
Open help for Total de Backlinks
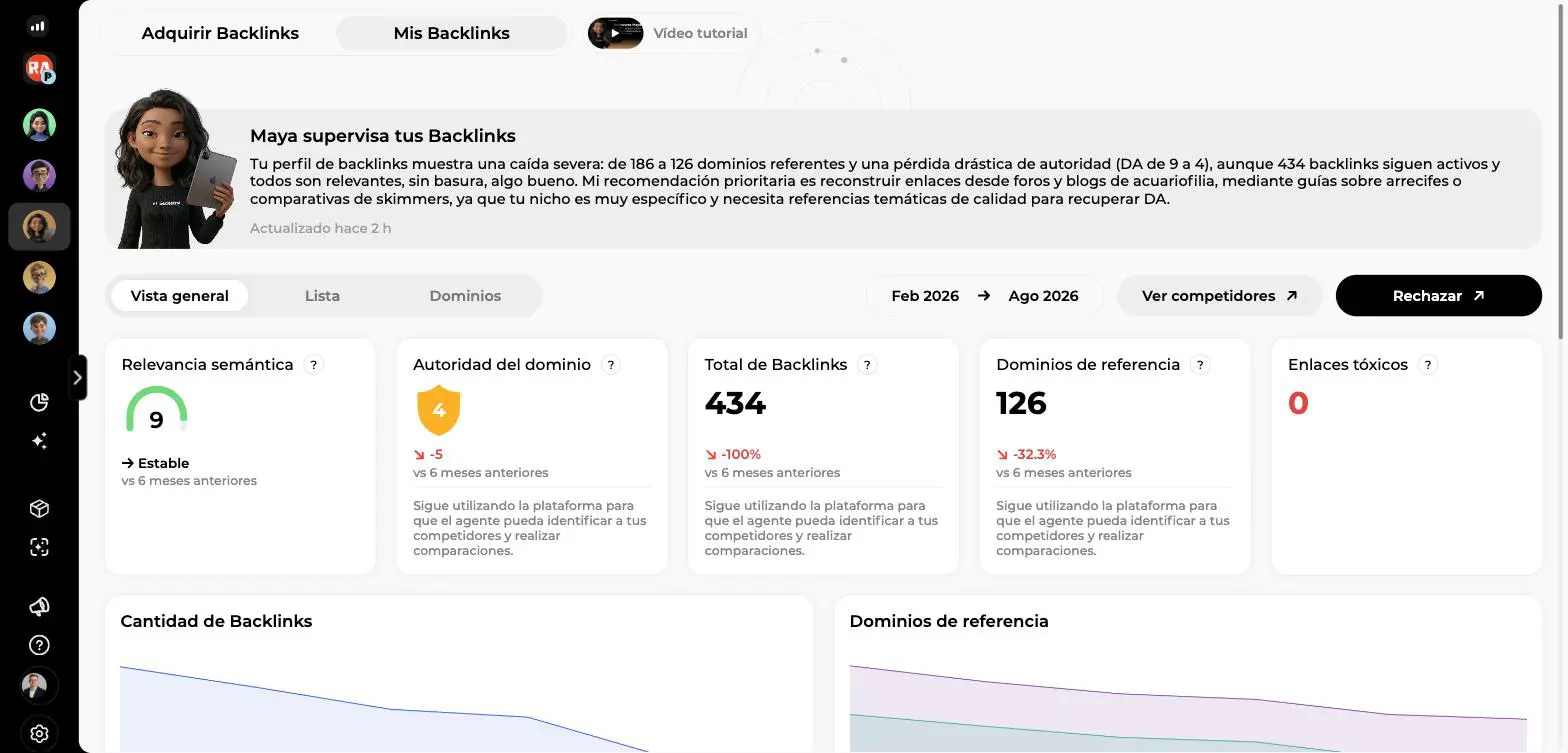tap(868, 365)
